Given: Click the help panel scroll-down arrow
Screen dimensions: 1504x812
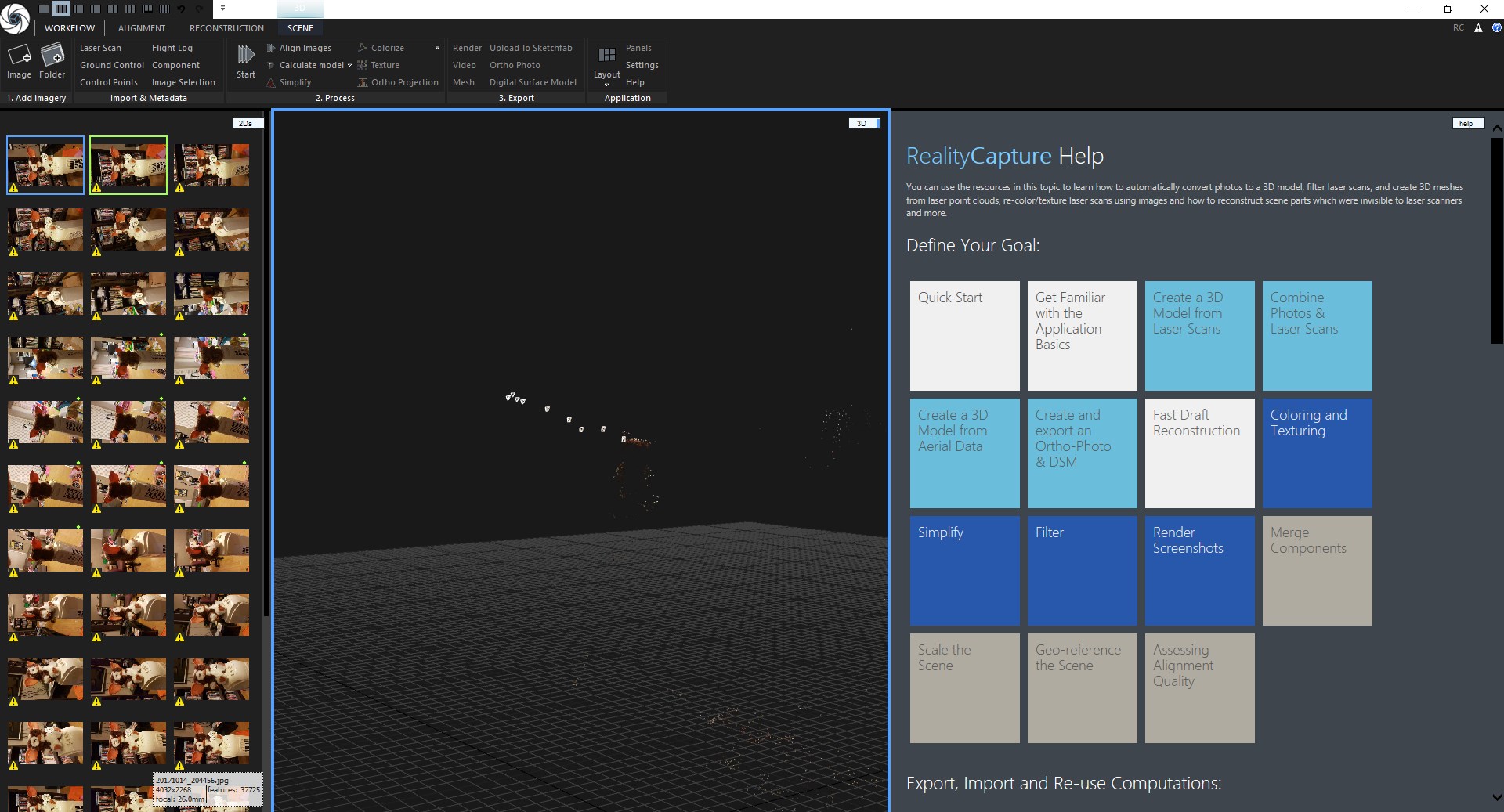Looking at the screenshot, I should 1497,798.
